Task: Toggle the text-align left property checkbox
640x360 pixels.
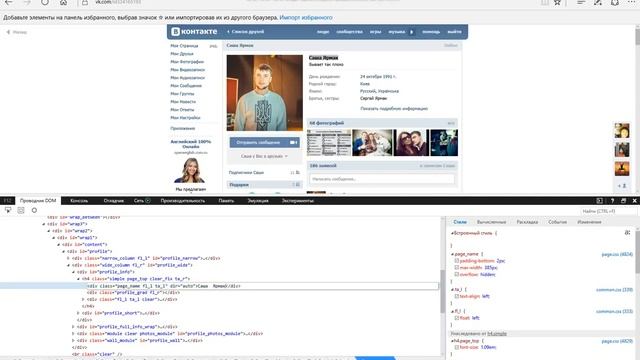Action: (457, 296)
